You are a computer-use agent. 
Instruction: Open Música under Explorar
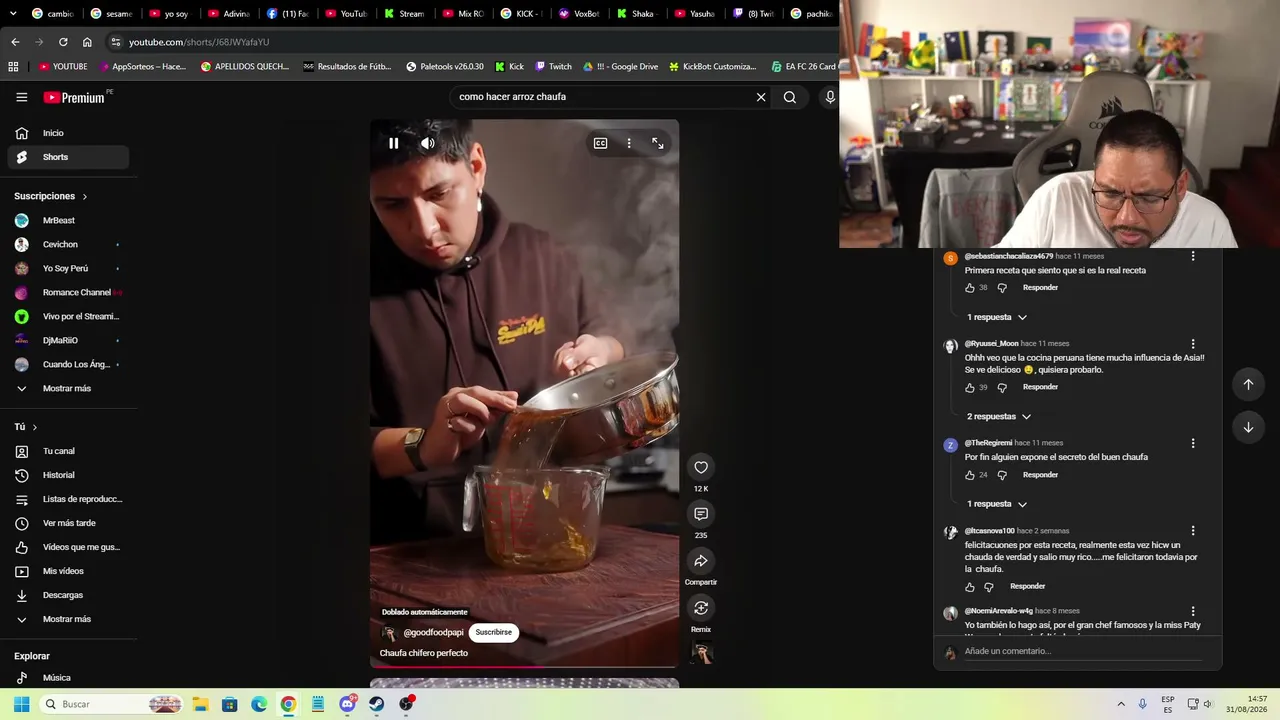68,678
